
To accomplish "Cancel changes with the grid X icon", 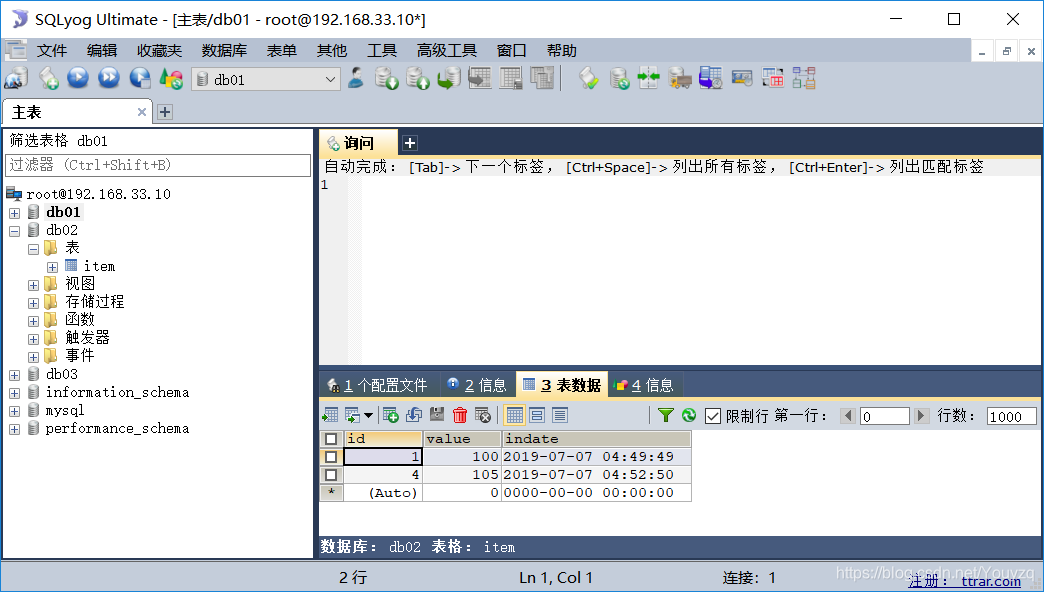I will coord(483,416).
